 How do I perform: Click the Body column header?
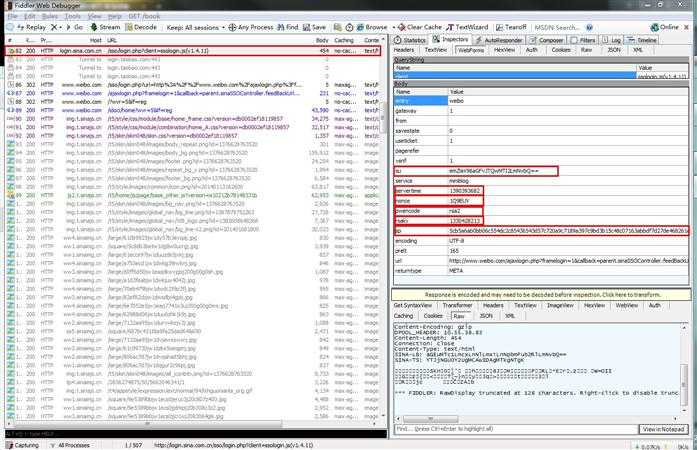322,40
